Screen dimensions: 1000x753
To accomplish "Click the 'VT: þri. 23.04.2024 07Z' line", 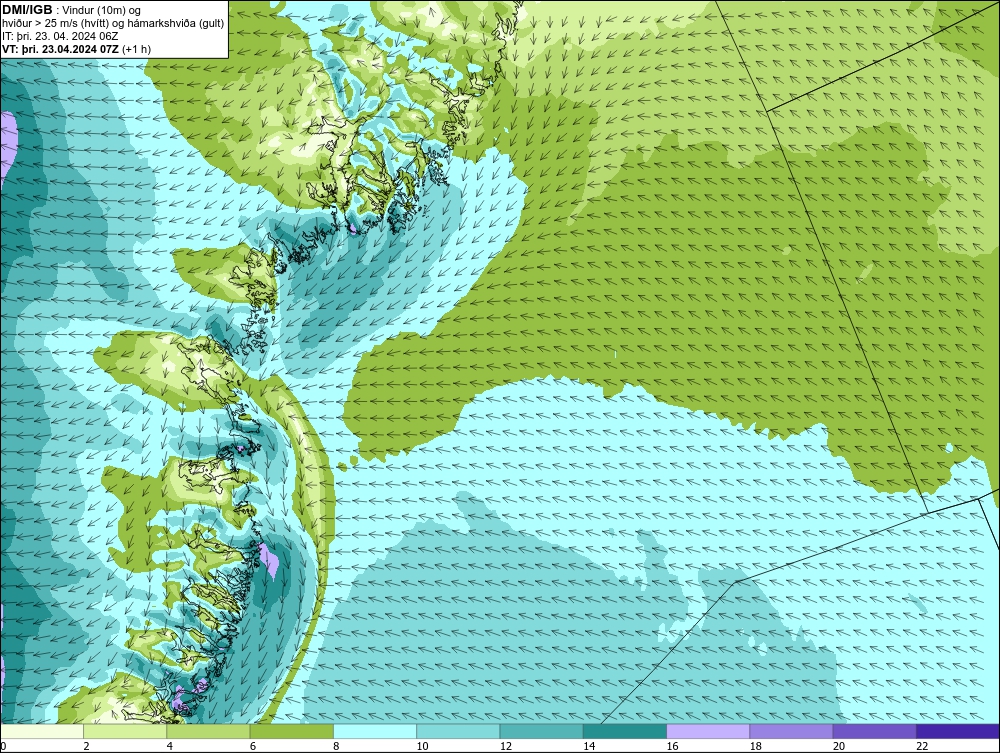I will click(x=77, y=49).
